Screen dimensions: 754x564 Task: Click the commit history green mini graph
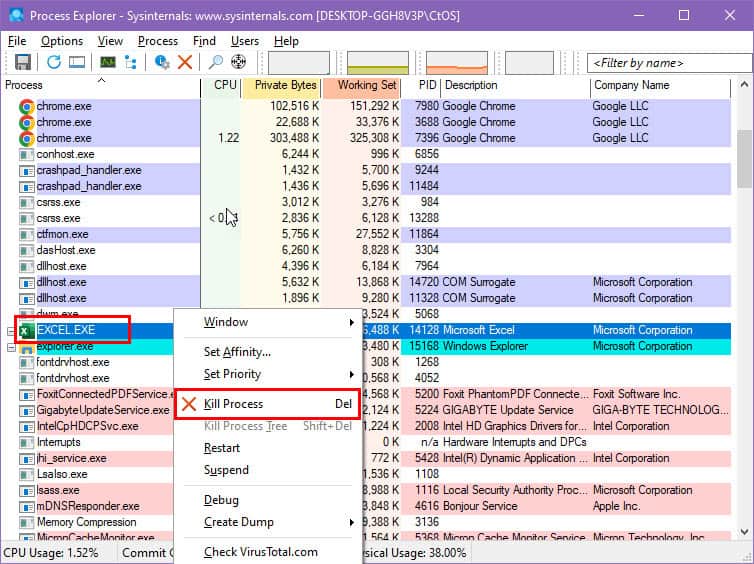coord(377,63)
